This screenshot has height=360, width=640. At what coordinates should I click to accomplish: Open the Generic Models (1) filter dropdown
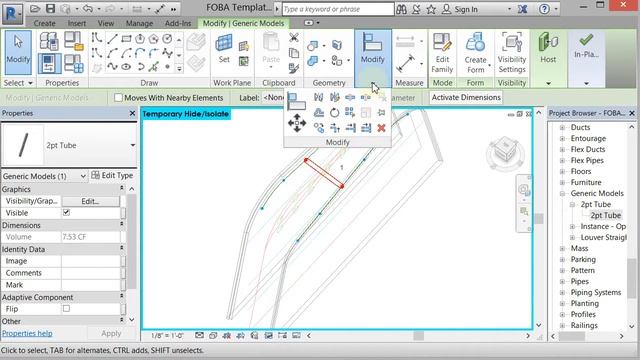(x=83, y=176)
